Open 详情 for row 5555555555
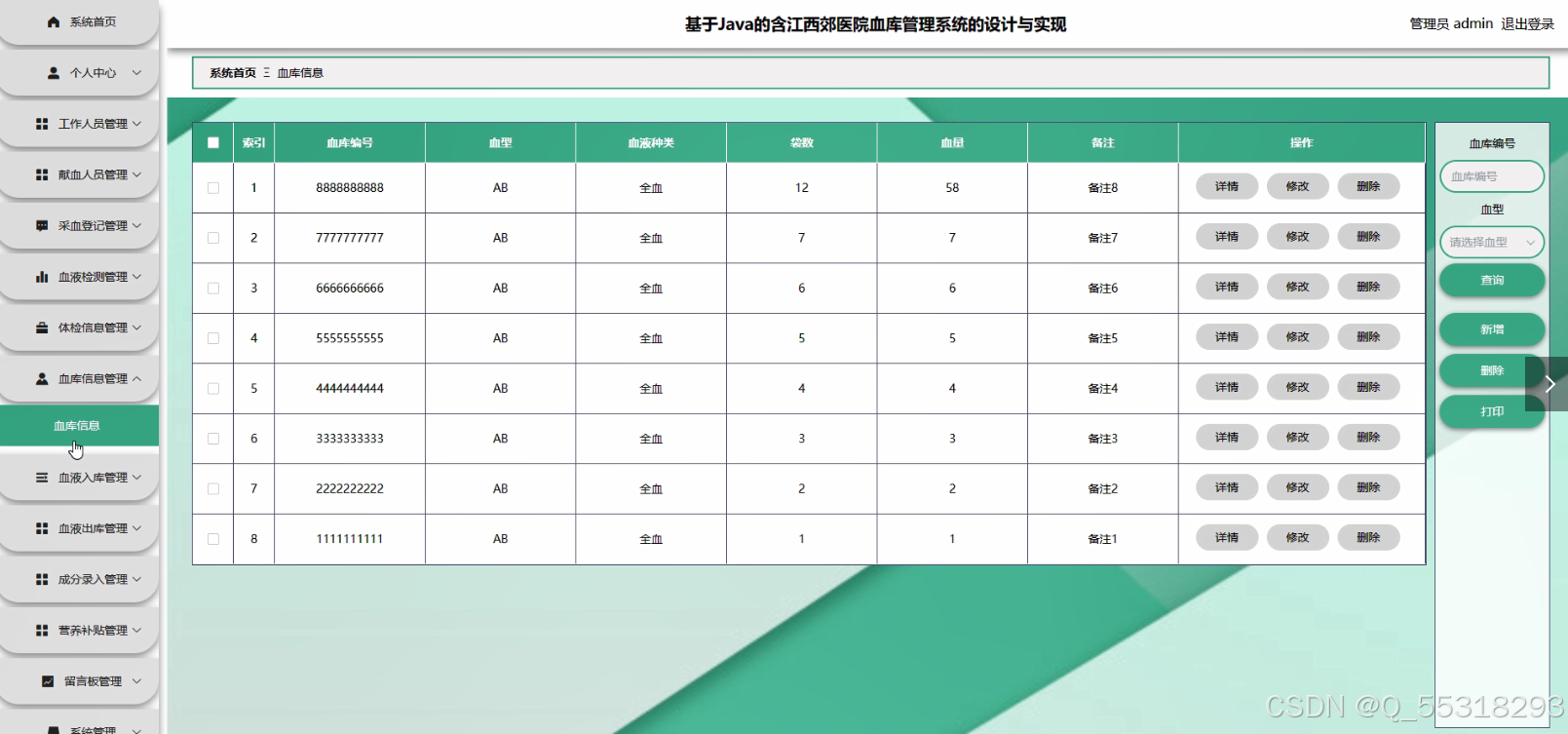 1227,337
